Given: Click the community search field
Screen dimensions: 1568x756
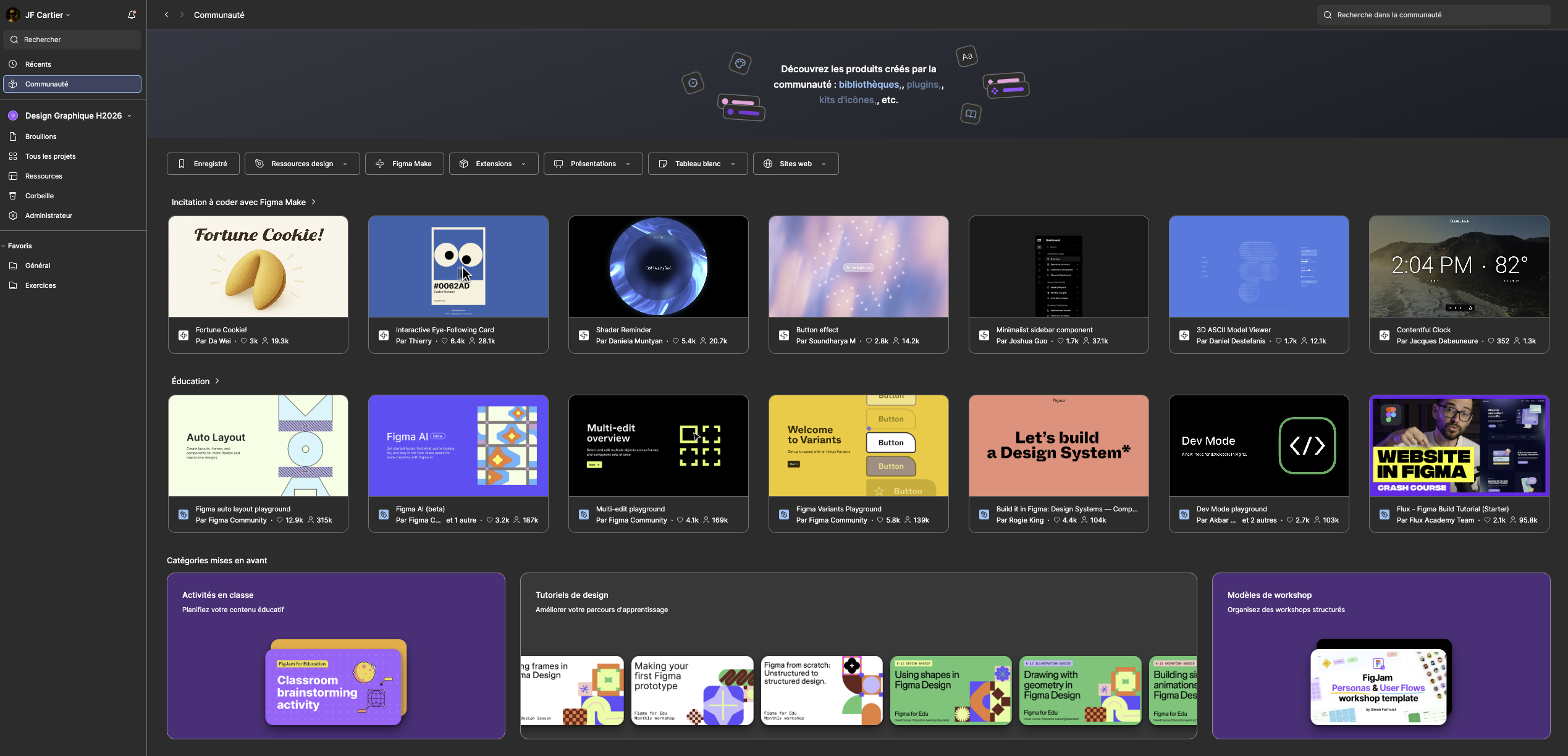Looking at the screenshot, I should [1433, 15].
